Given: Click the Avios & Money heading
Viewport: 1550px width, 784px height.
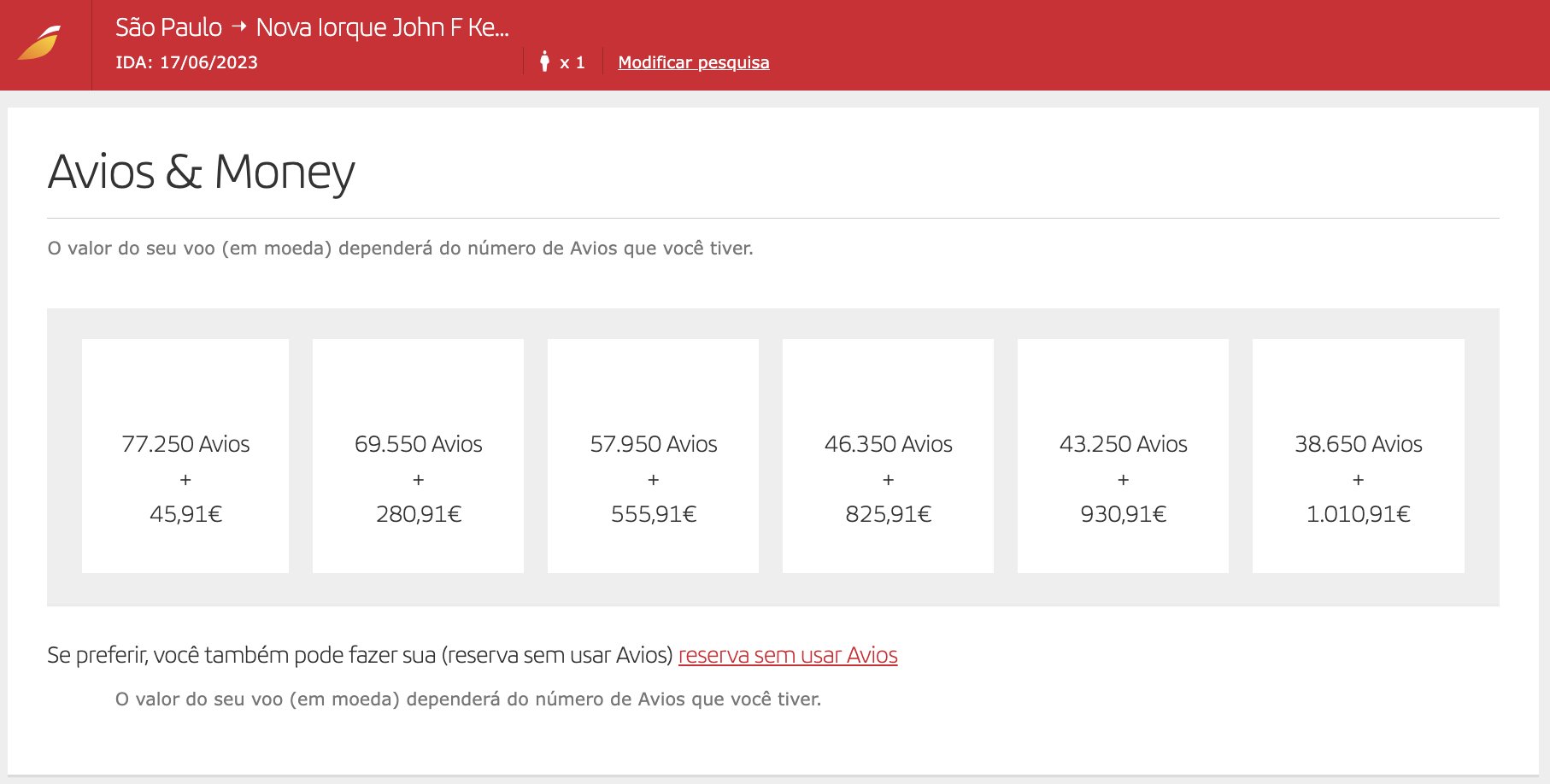Looking at the screenshot, I should (201, 172).
